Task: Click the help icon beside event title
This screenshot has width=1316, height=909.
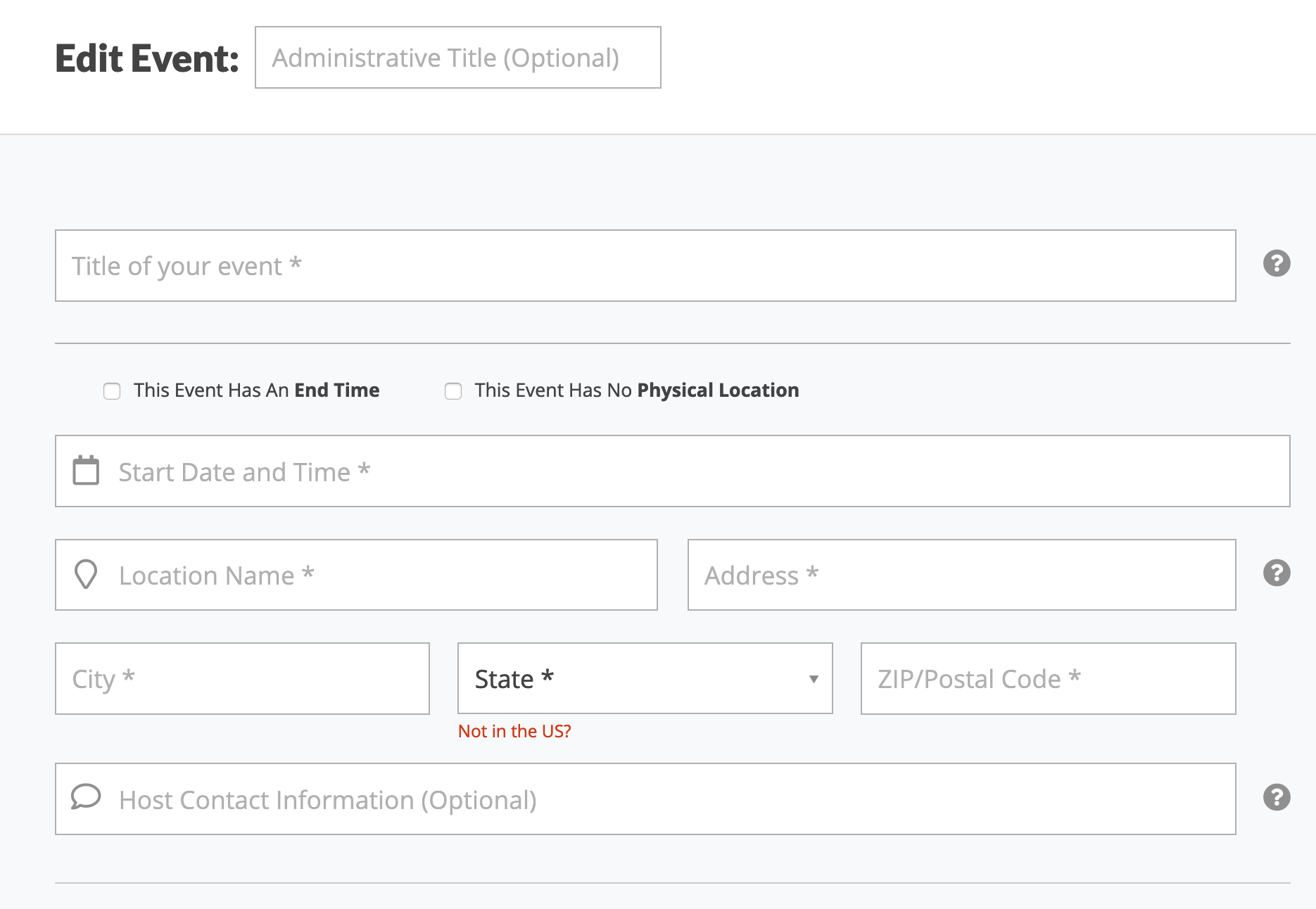Action: (1276, 264)
